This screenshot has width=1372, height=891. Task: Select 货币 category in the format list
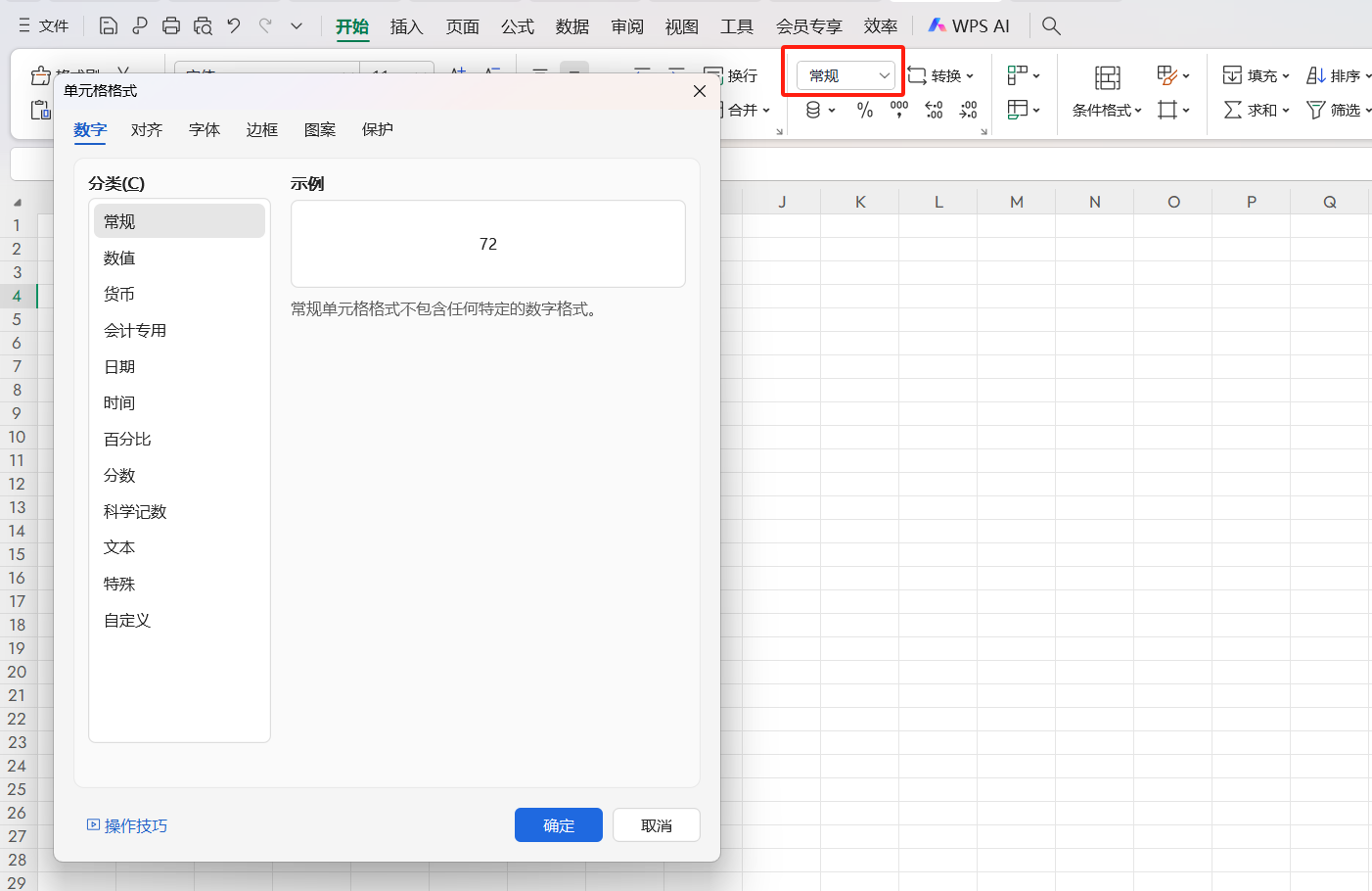[x=179, y=293]
